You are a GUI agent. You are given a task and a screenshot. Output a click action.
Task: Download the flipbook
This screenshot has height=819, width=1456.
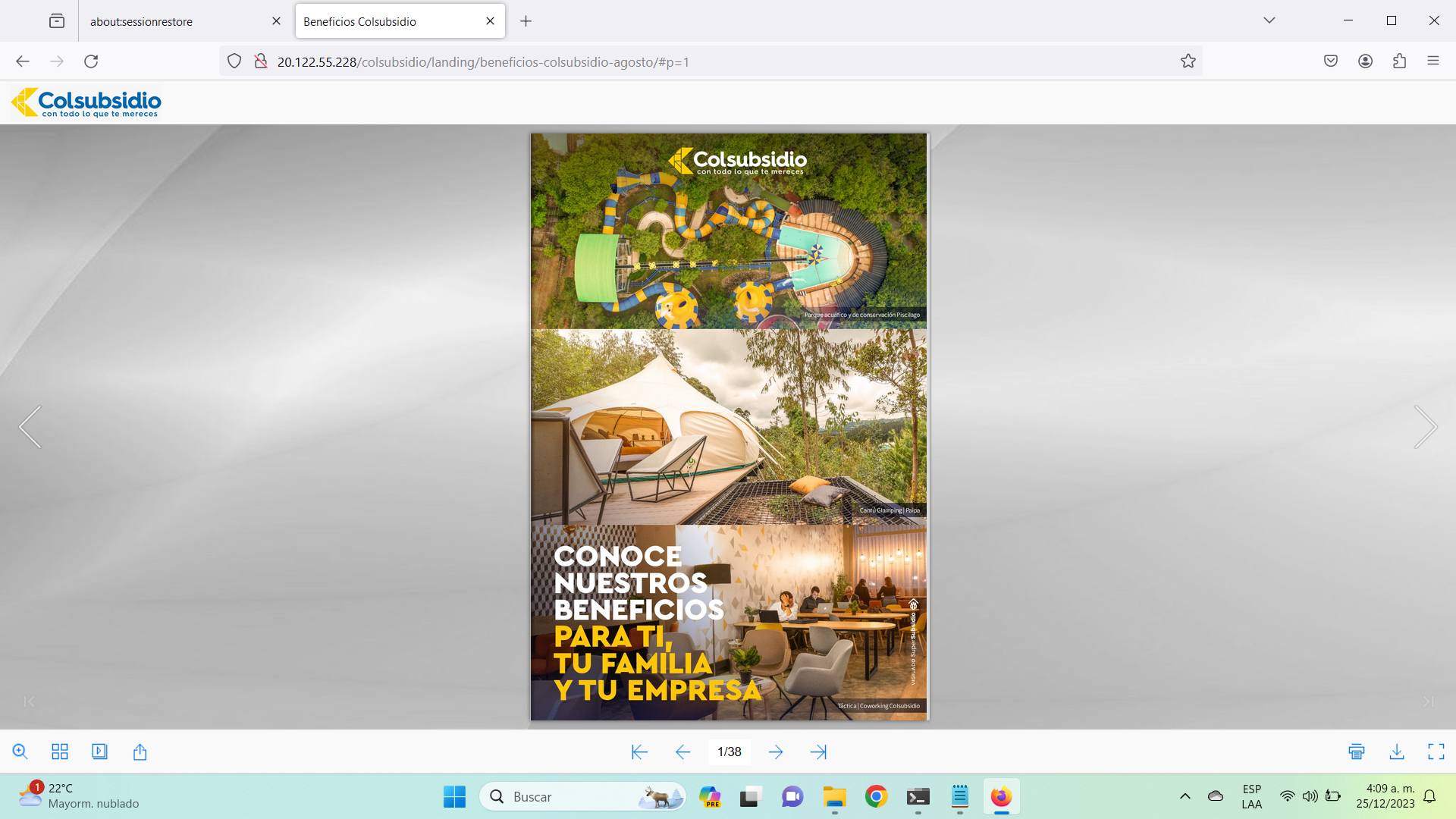(1397, 752)
